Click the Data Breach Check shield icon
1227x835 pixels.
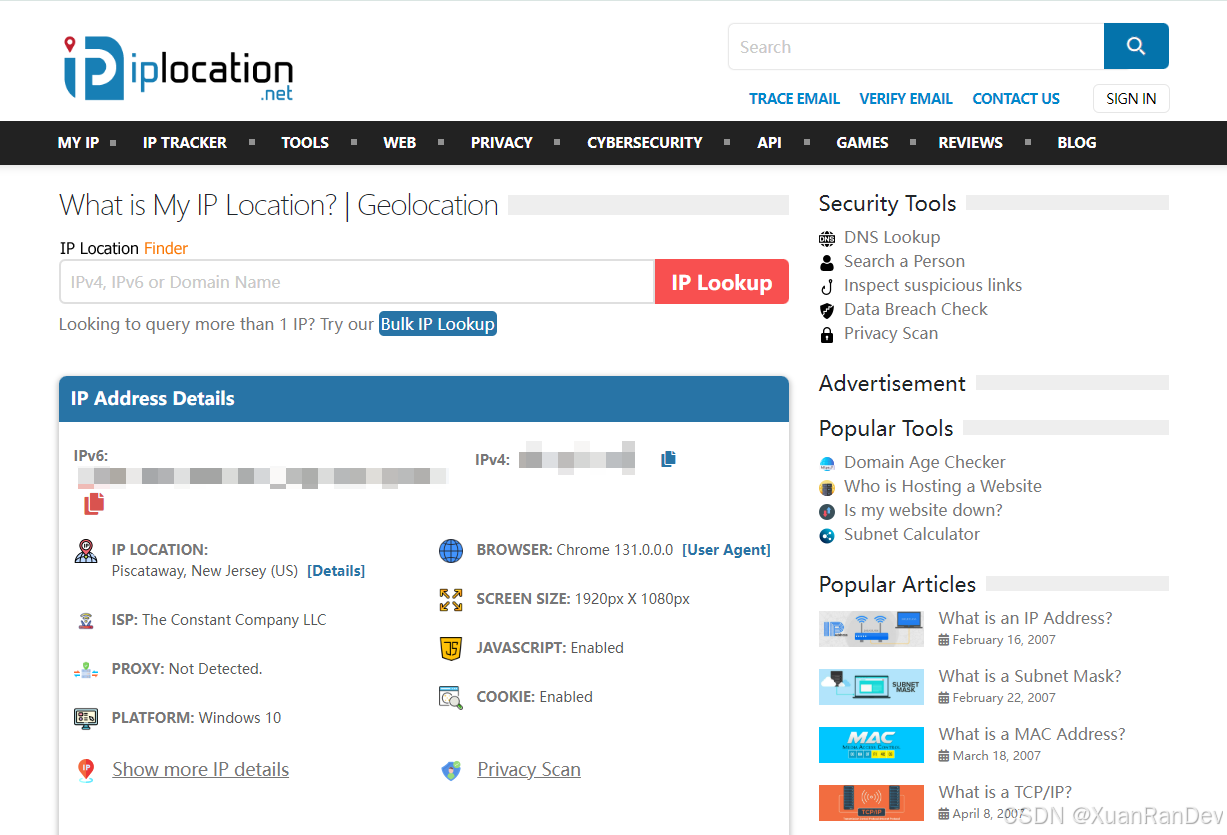pyautogui.click(x=827, y=310)
